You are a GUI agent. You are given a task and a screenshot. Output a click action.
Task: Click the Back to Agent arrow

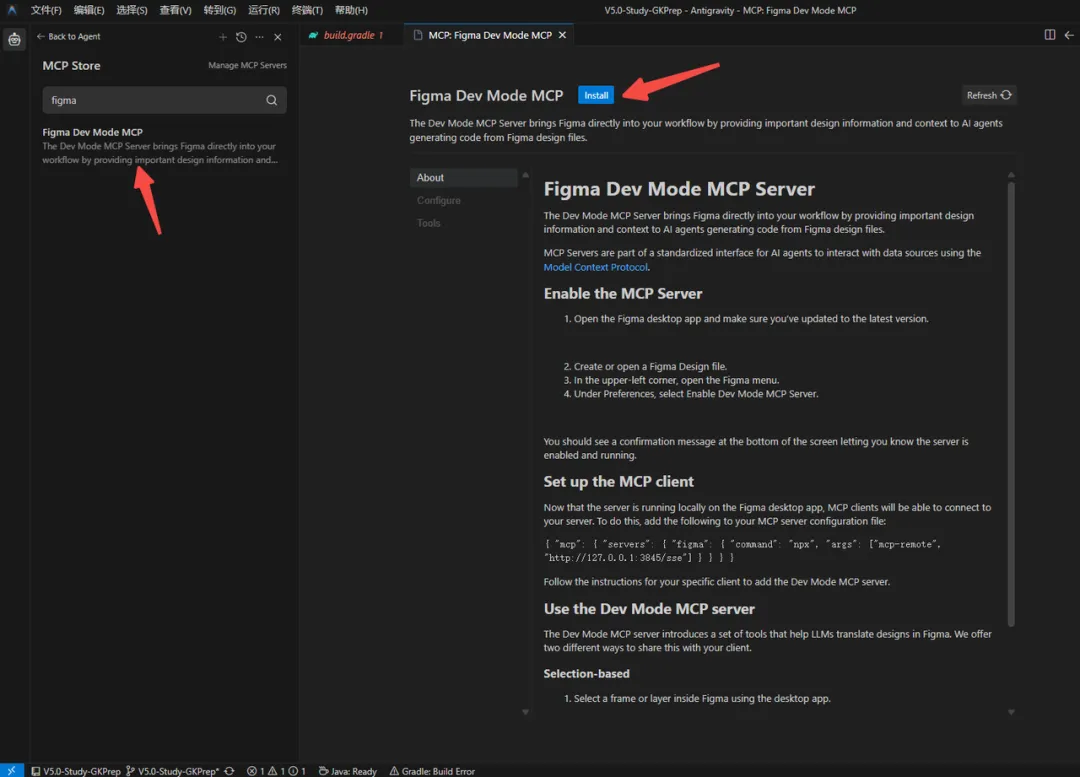click(41, 37)
